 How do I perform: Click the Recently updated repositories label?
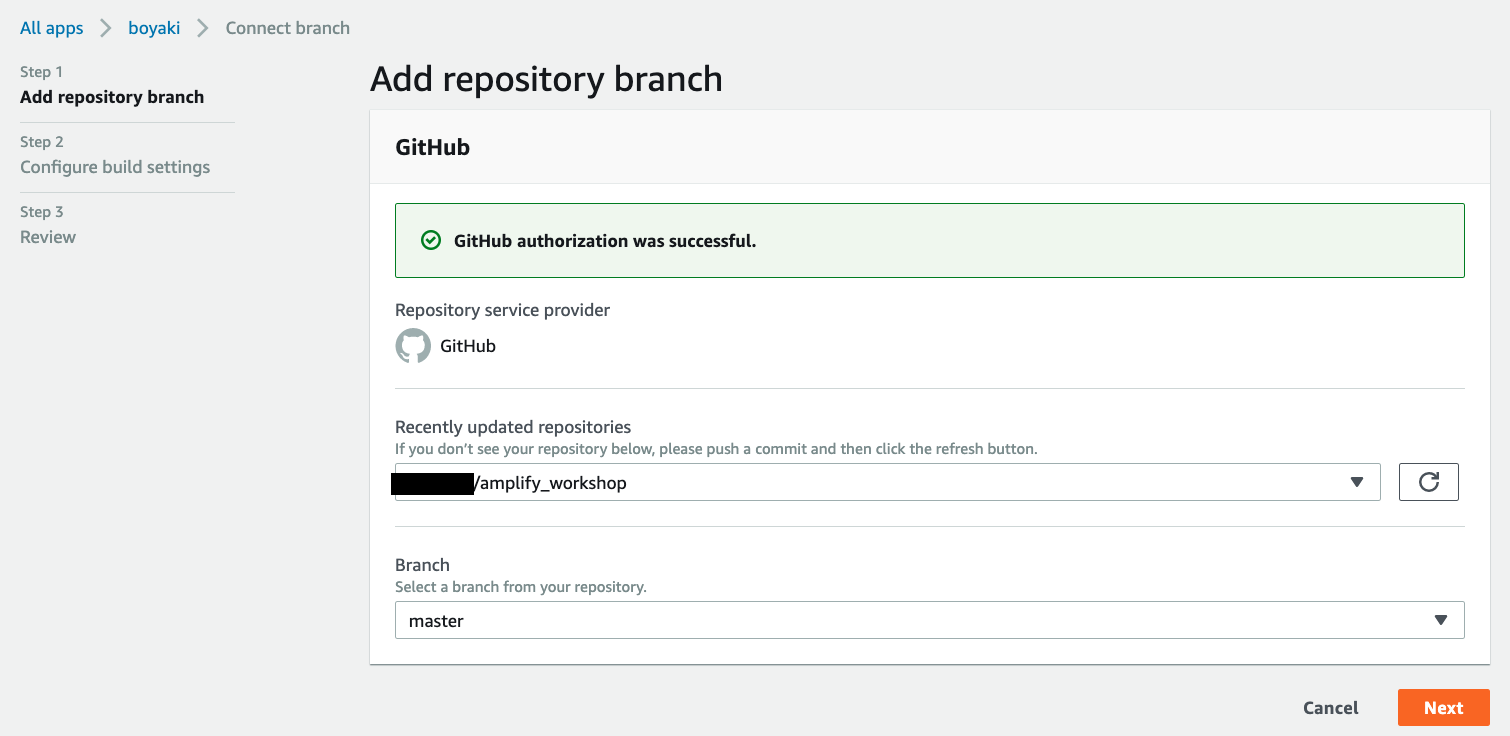[x=513, y=427]
